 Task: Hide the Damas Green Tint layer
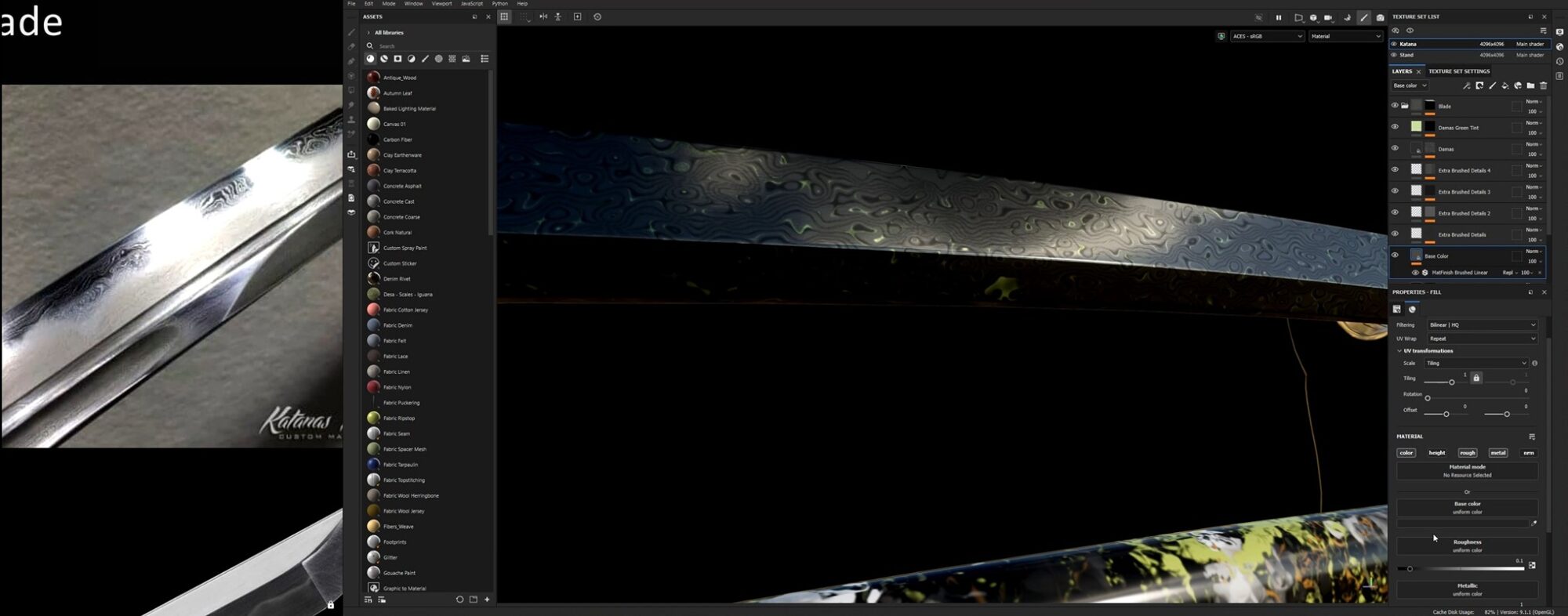(1395, 127)
